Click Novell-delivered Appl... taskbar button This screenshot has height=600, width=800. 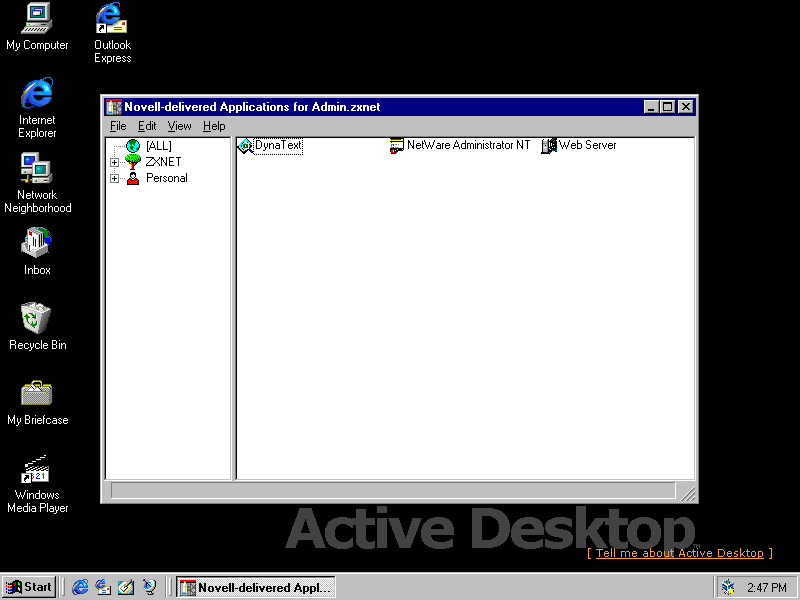pos(256,587)
